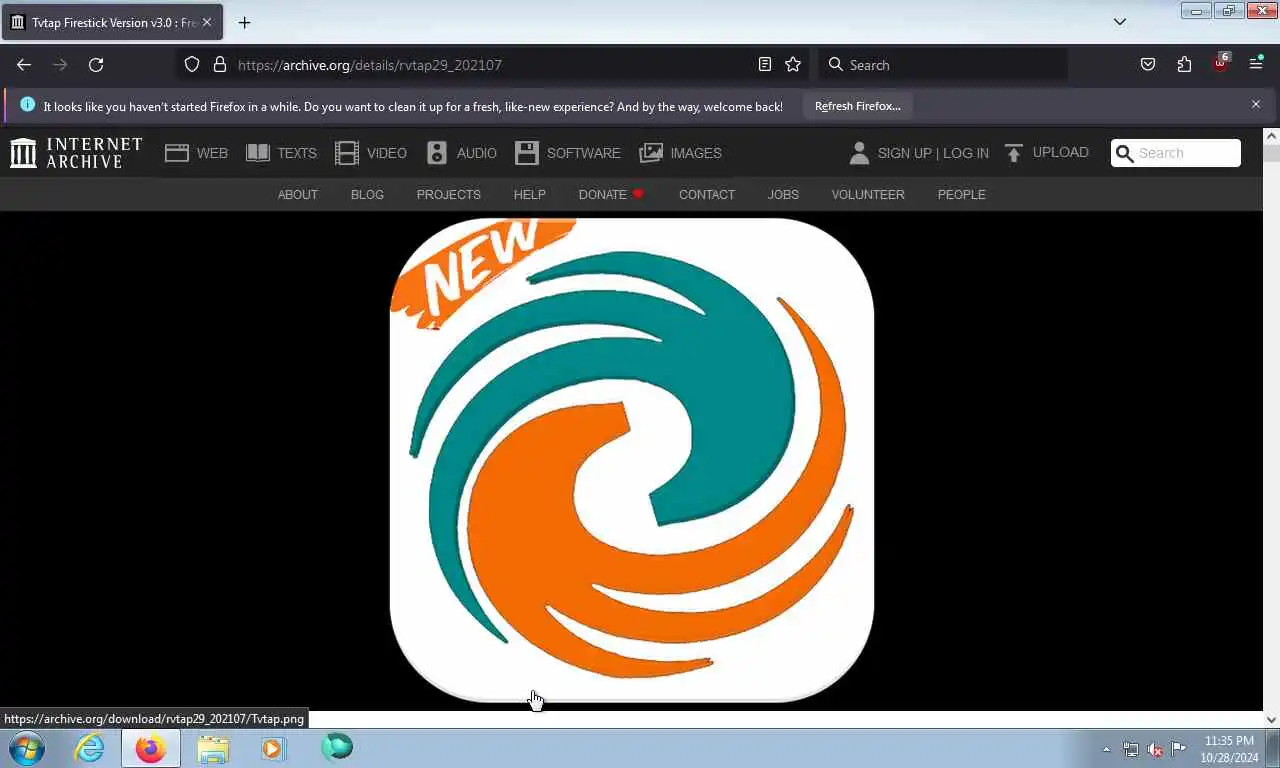This screenshot has width=1280, height=768.
Task: Open the tracking protection shield icon
Action: tap(192, 65)
